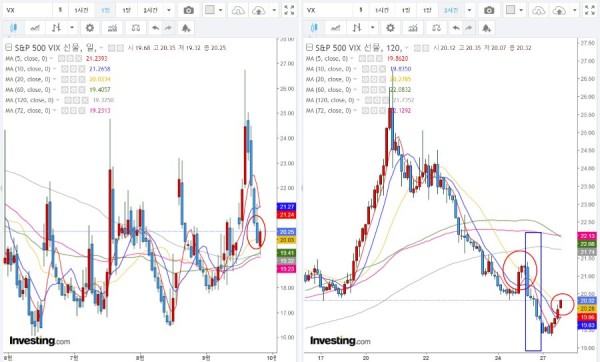Choose the bar chart style icon in the left chart
600x362 pixels.
pyautogui.click(x=57, y=28)
